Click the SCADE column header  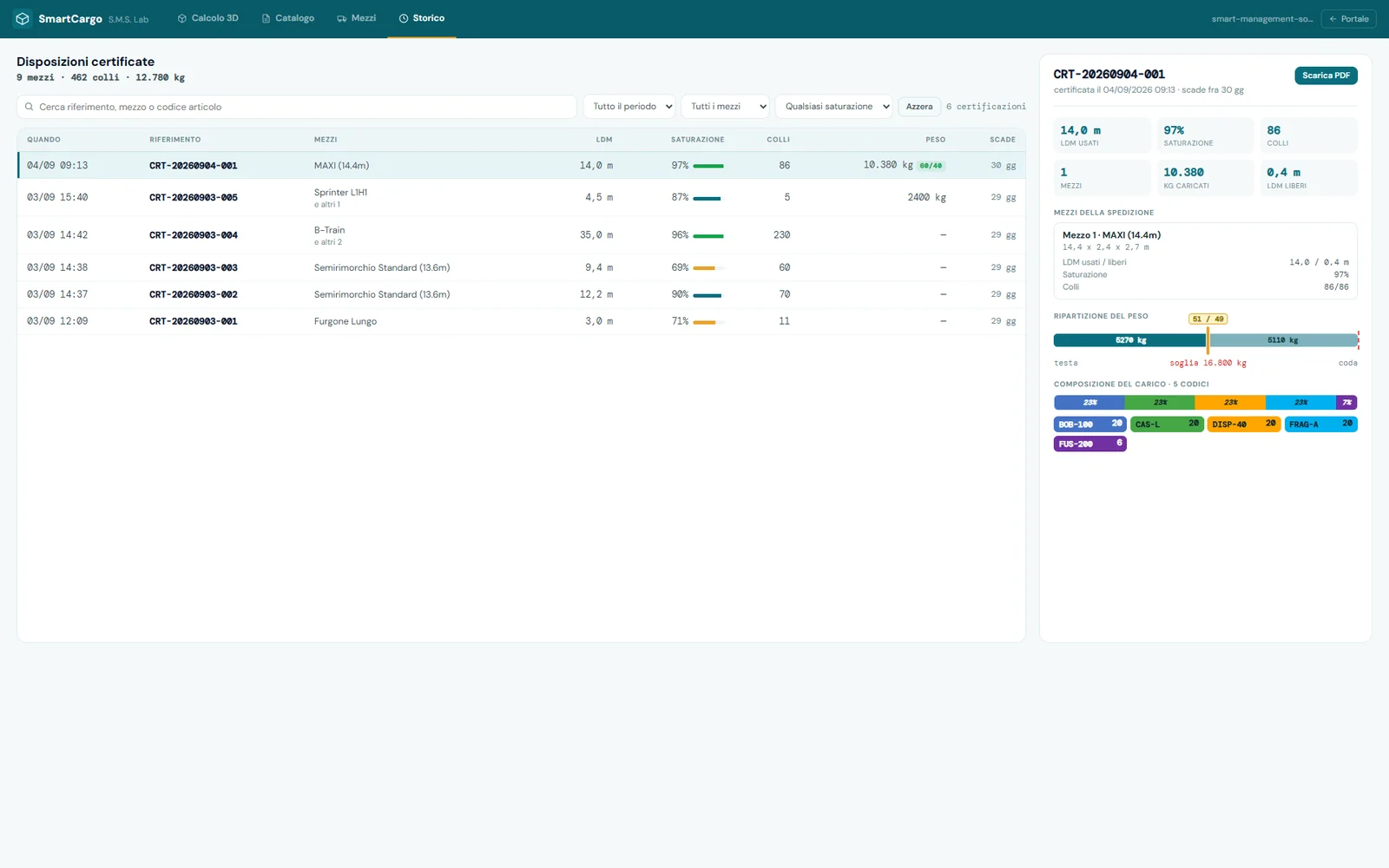coord(1003,140)
